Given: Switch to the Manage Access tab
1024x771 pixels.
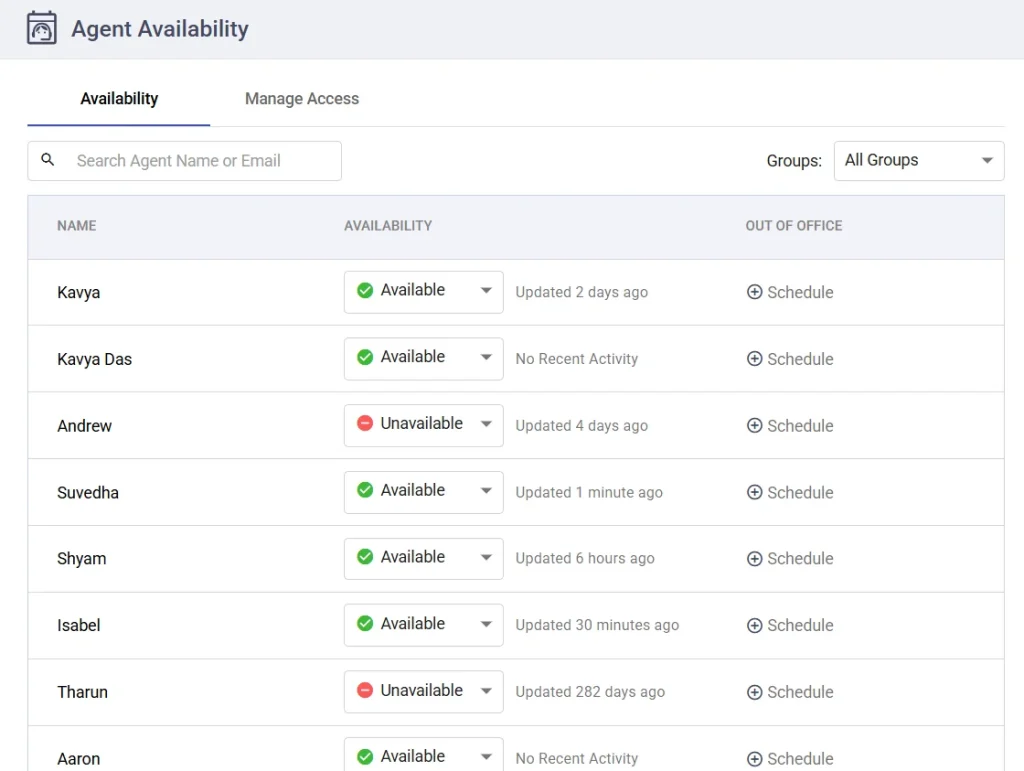Looking at the screenshot, I should click(302, 99).
